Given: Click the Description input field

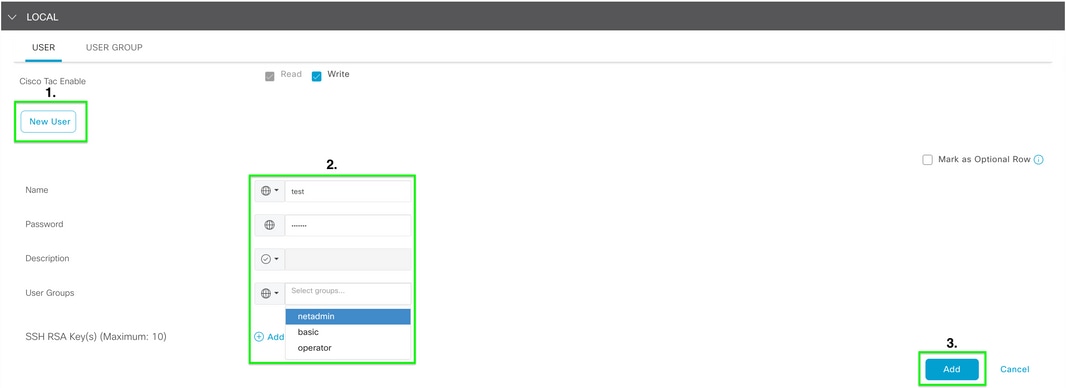Looking at the screenshot, I should [348, 260].
